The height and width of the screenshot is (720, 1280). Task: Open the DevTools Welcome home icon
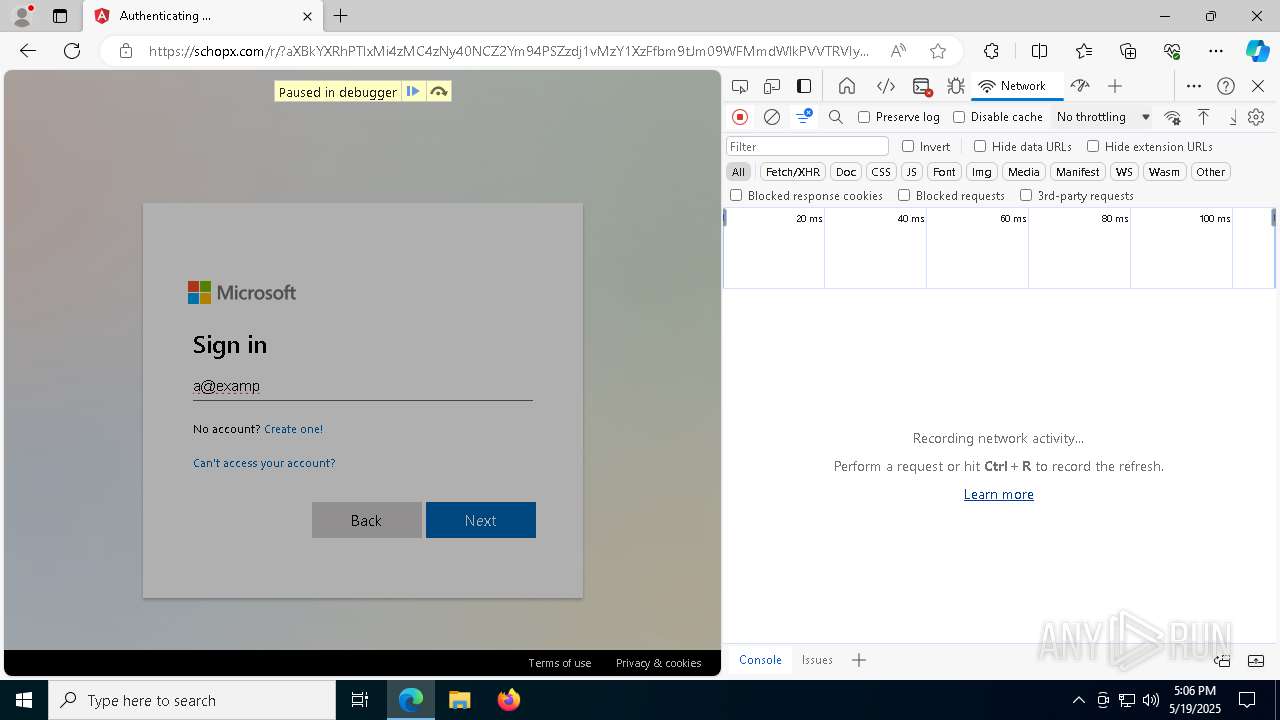pyautogui.click(x=847, y=86)
